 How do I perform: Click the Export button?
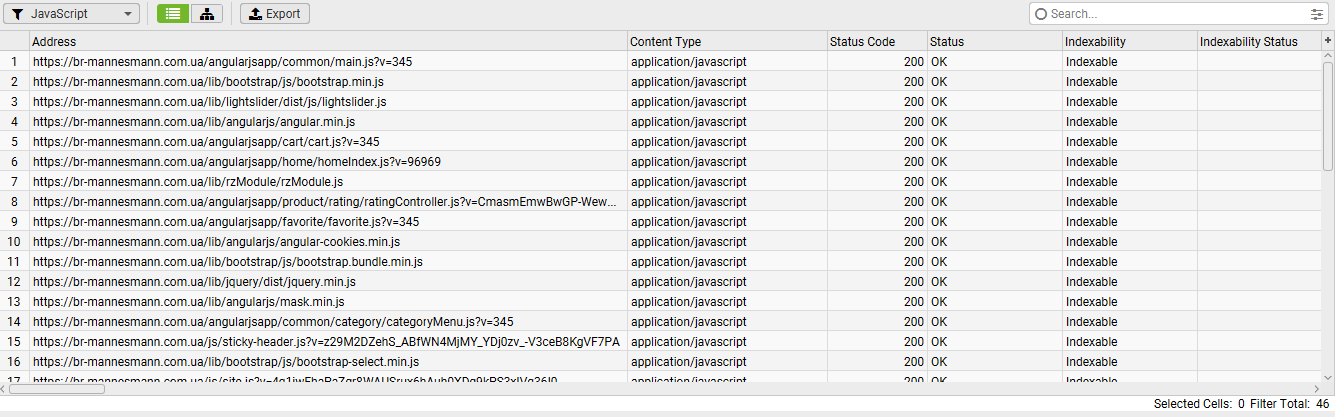coord(275,14)
